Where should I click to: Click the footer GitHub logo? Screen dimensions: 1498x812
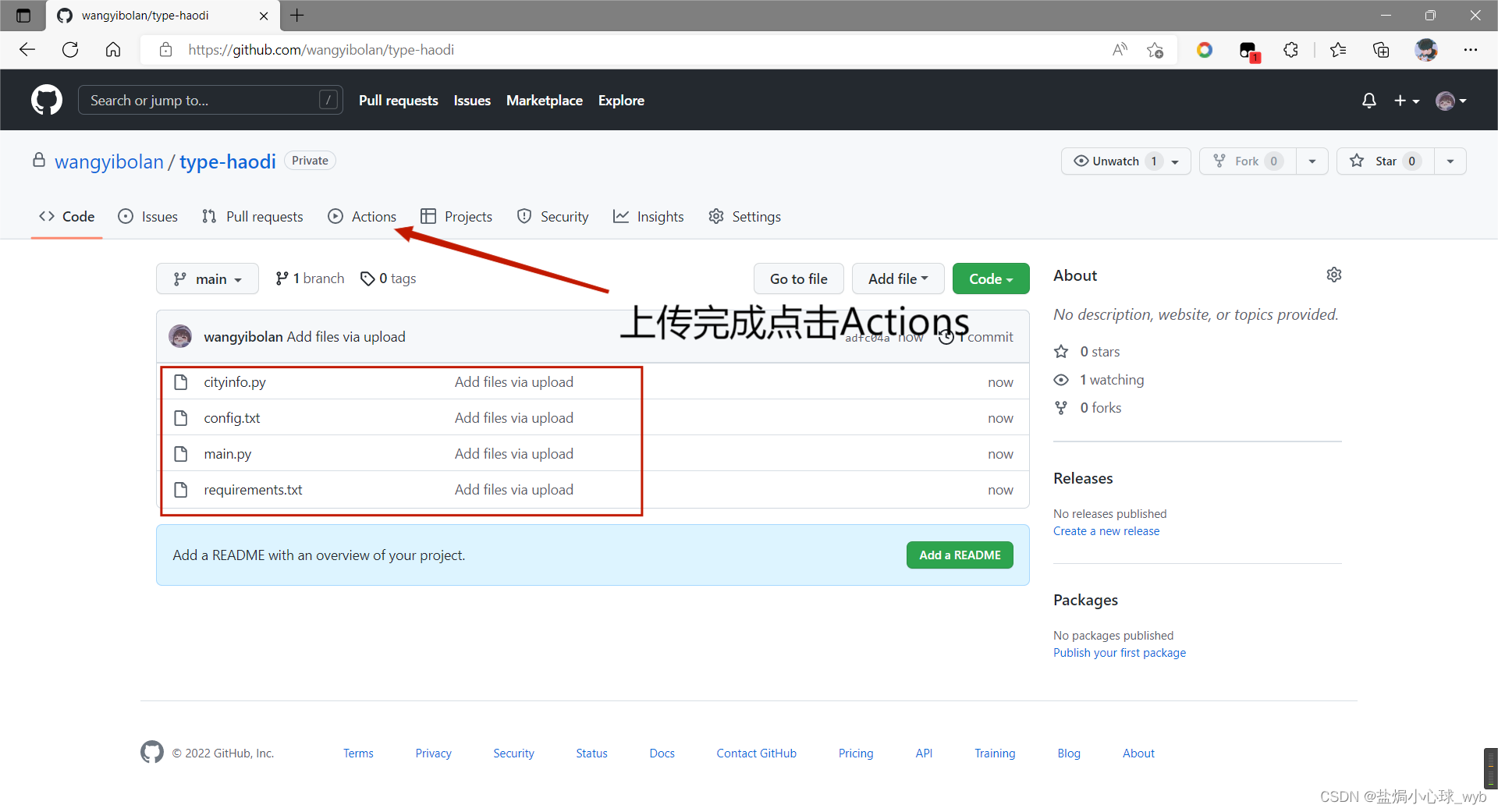(152, 752)
